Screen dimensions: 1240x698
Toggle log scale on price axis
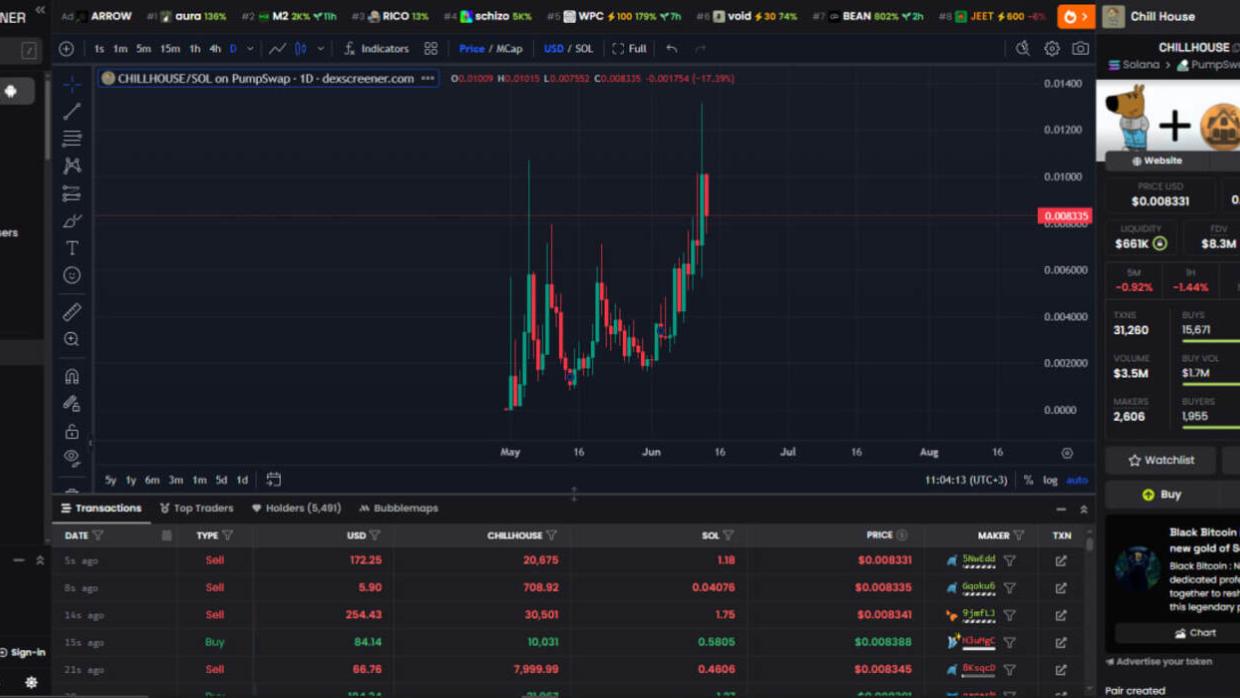click(1050, 480)
